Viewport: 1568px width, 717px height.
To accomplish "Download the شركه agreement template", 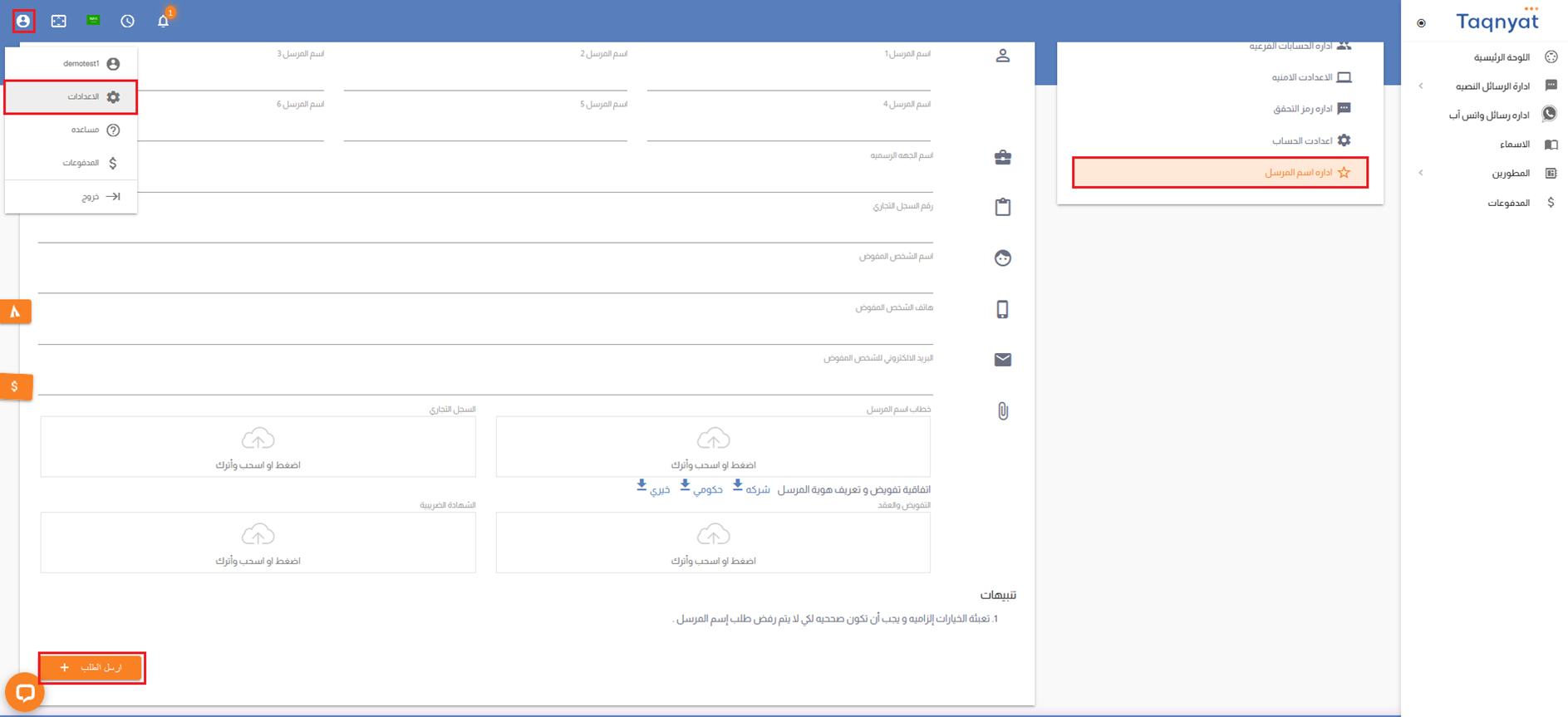I will 751,489.
